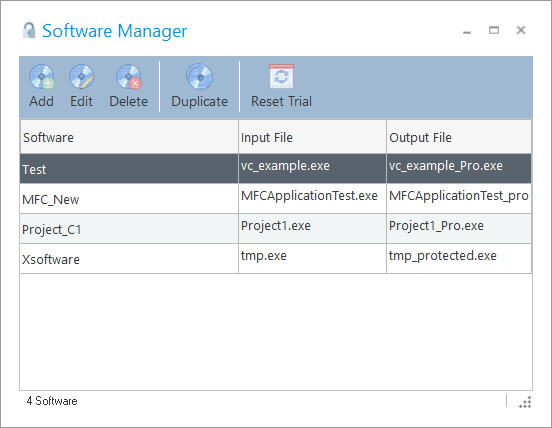
Task: Click the Add software disc icon
Action: pos(42,76)
